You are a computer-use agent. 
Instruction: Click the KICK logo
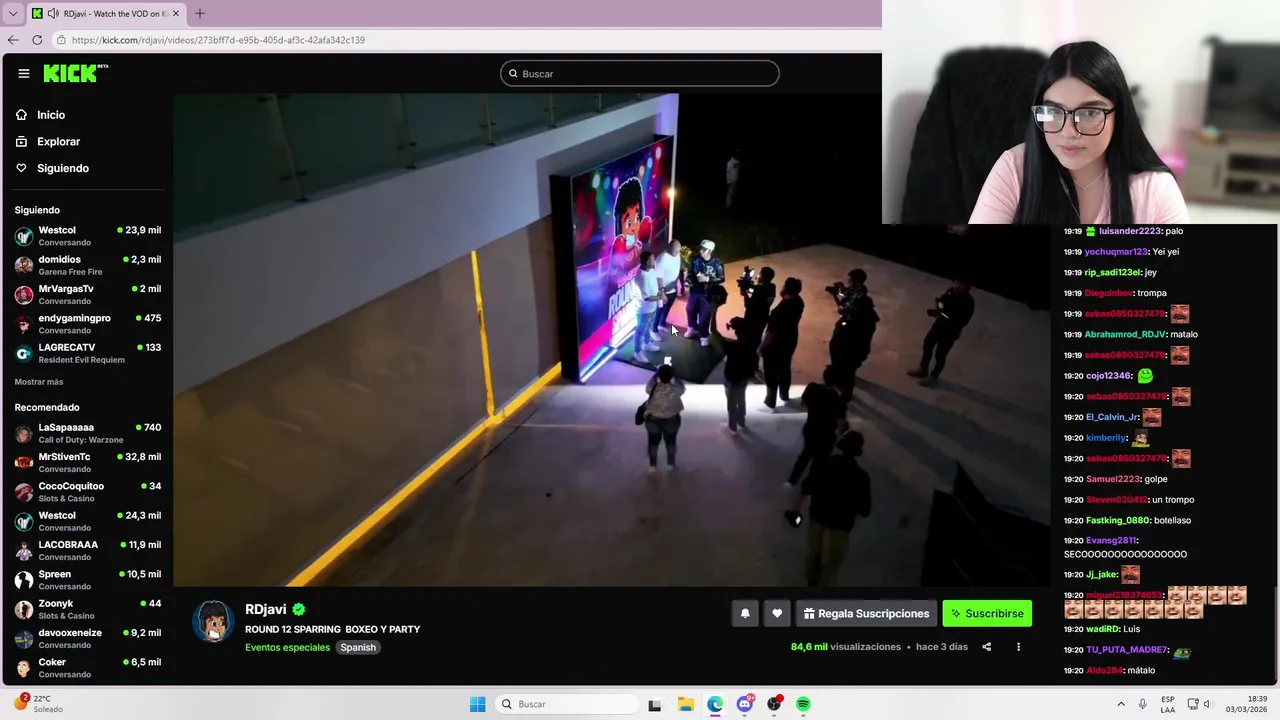point(75,73)
